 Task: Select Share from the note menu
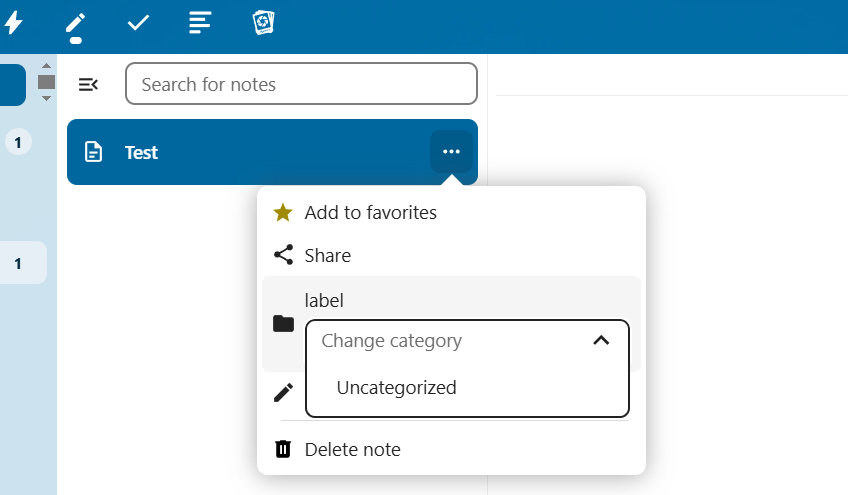point(328,255)
